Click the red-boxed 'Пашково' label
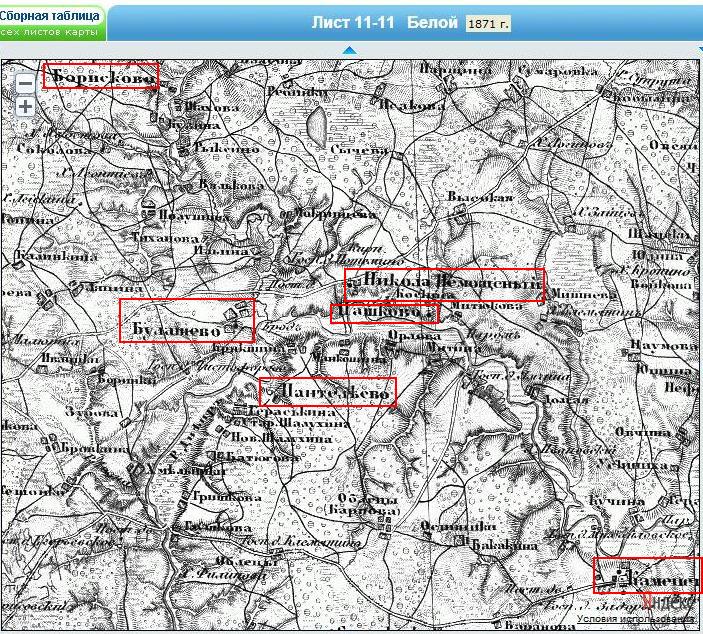The image size is (703, 634). tap(384, 313)
